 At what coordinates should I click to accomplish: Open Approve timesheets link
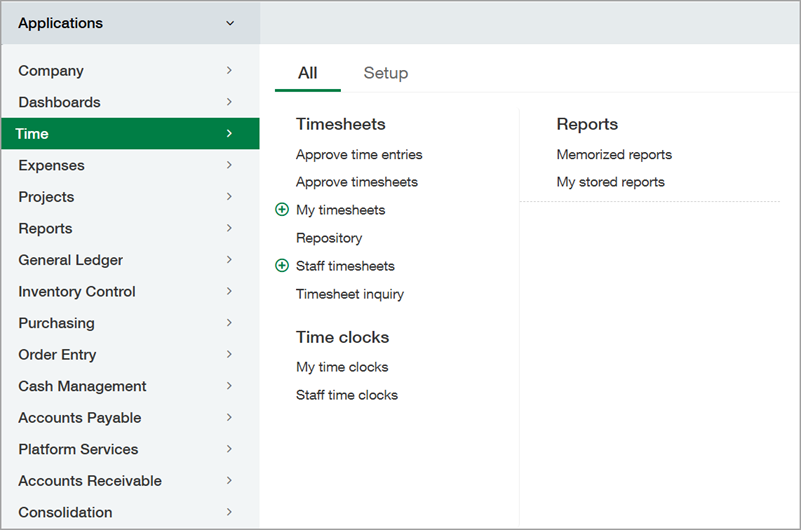point(357,182)
